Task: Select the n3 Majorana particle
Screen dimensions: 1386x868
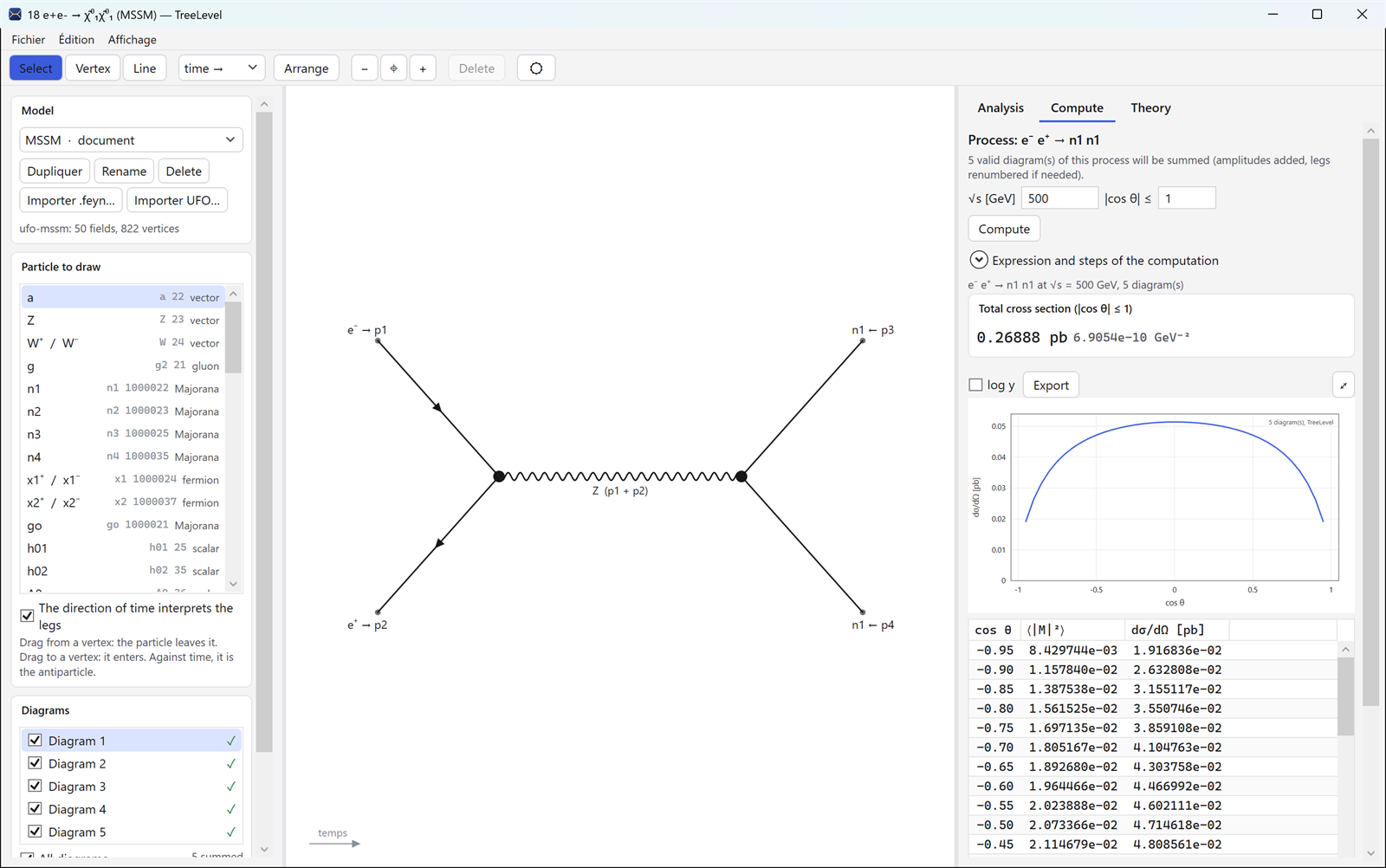Action: [122, 434]
